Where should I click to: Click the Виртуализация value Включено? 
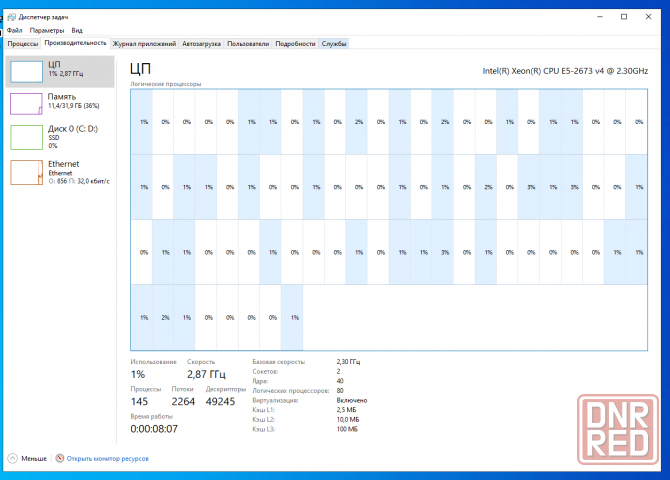[x=352, y=400]
